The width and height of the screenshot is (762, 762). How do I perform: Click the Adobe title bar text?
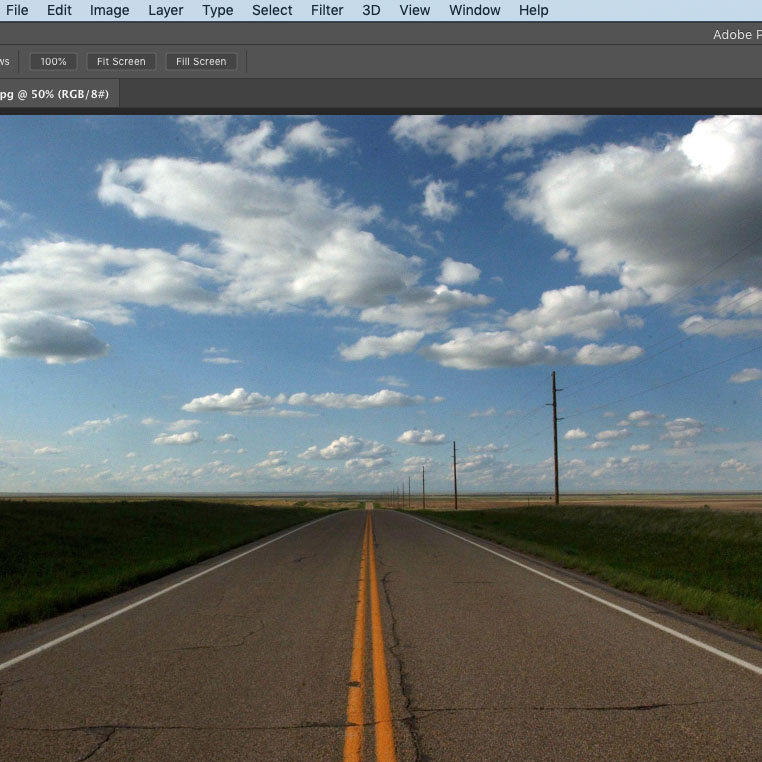[735, 35]
